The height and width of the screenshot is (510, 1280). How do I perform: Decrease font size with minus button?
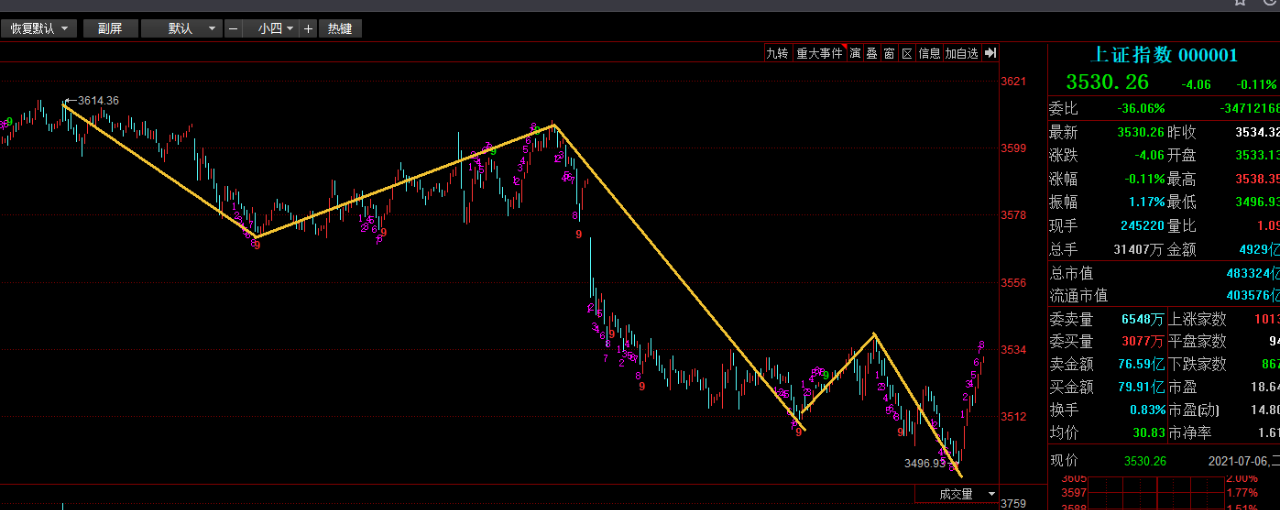(x=233, y=28)
